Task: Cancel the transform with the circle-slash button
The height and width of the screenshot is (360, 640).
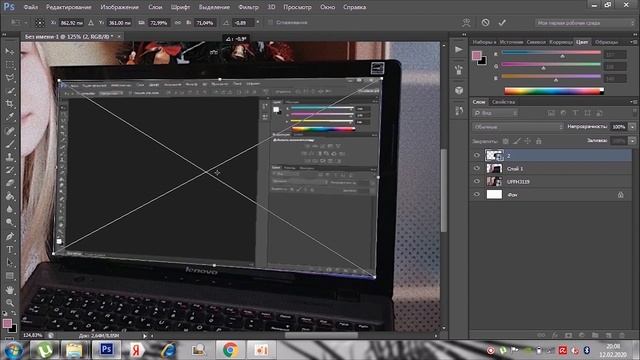Action: point(485,22)
